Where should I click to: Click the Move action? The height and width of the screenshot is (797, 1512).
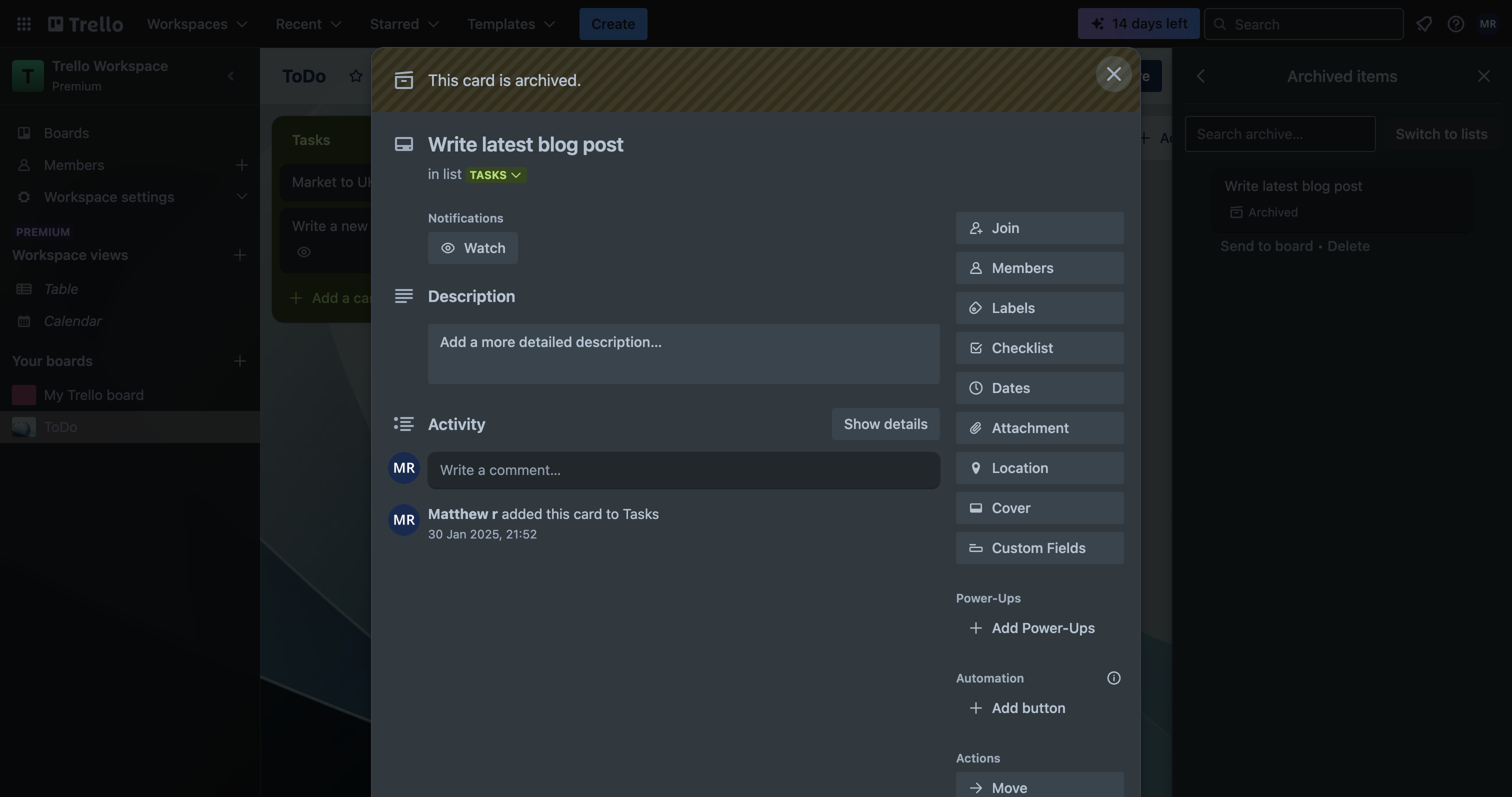[1039, 785]
